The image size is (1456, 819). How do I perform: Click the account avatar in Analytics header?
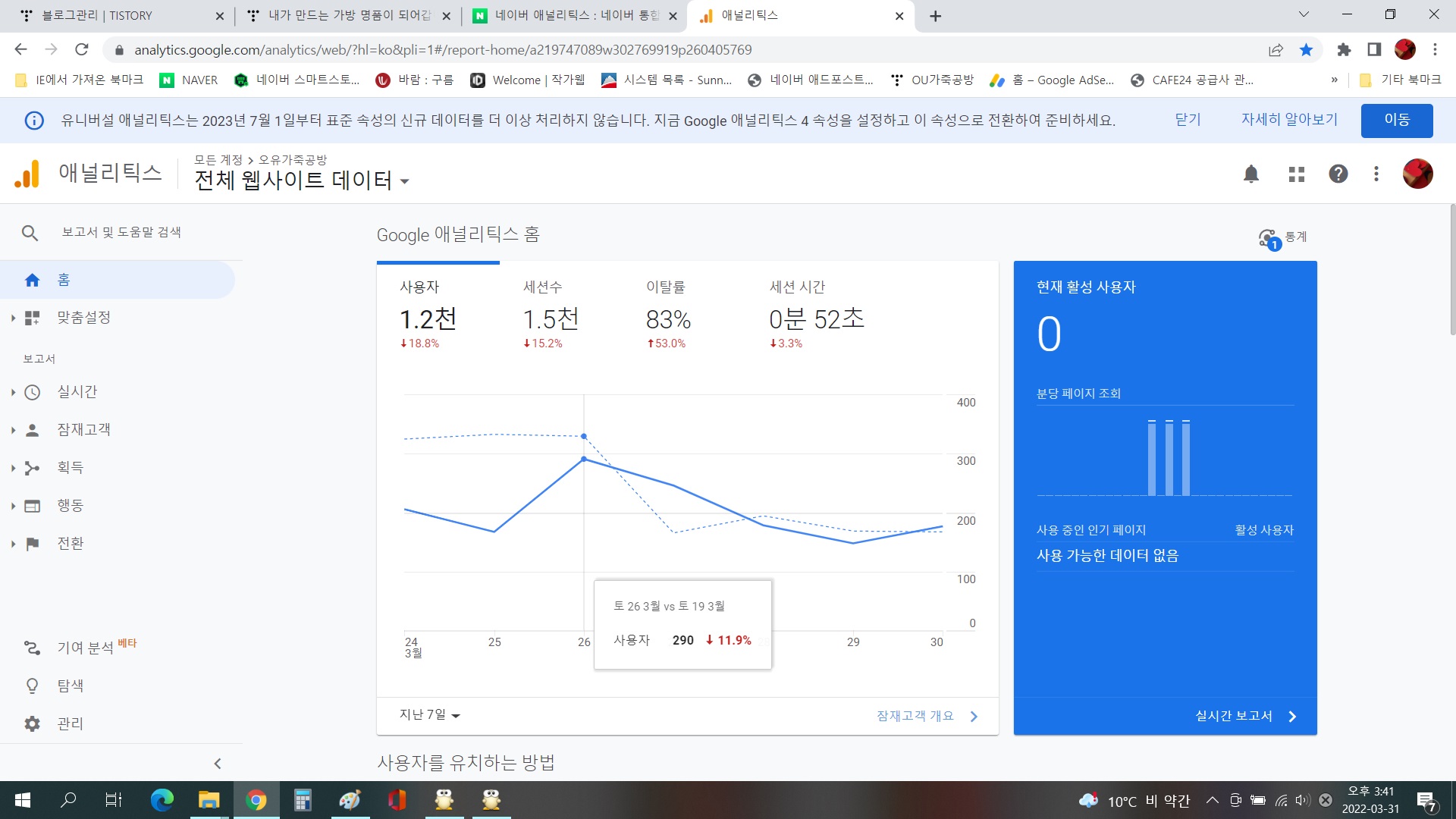tap(1418, 174)
